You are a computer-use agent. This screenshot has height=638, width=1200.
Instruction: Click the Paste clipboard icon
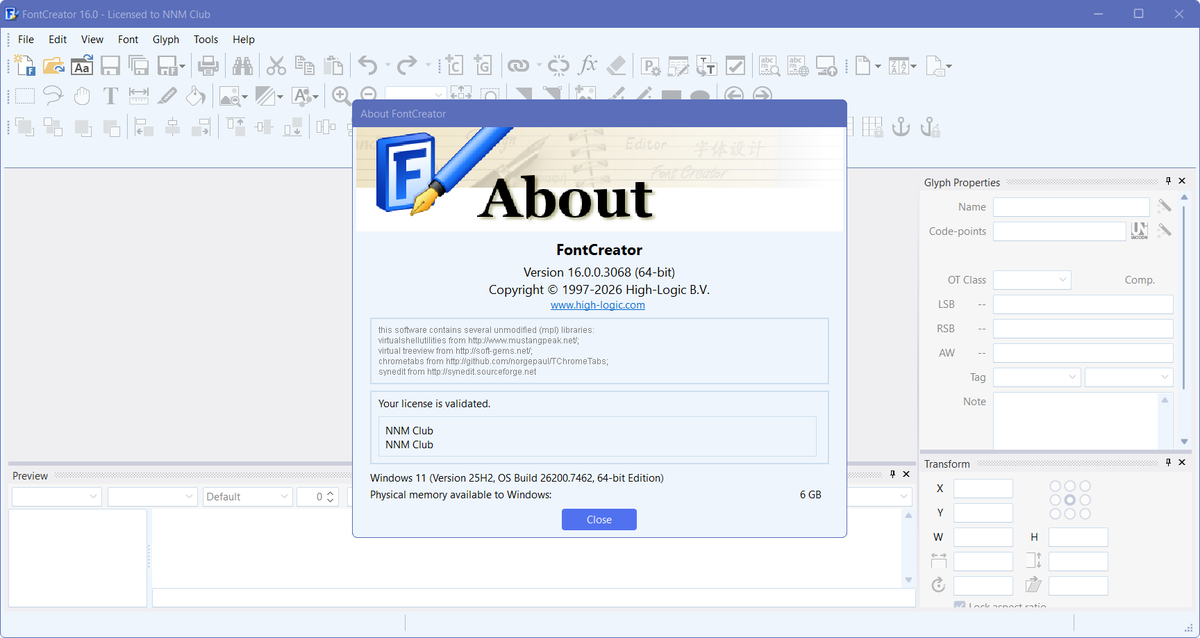pos(333,66)
